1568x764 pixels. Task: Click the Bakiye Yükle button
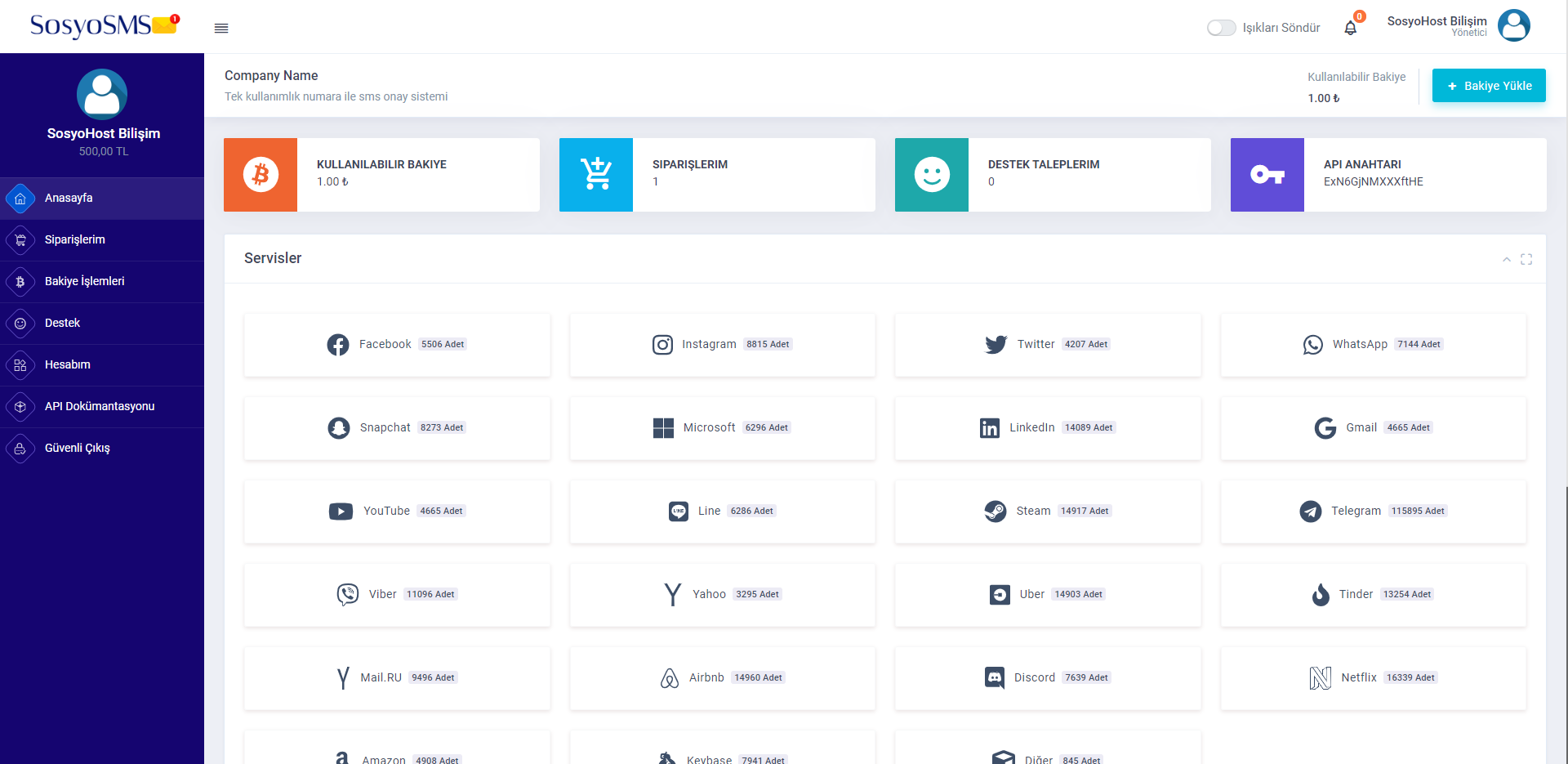coord(1488,86)
